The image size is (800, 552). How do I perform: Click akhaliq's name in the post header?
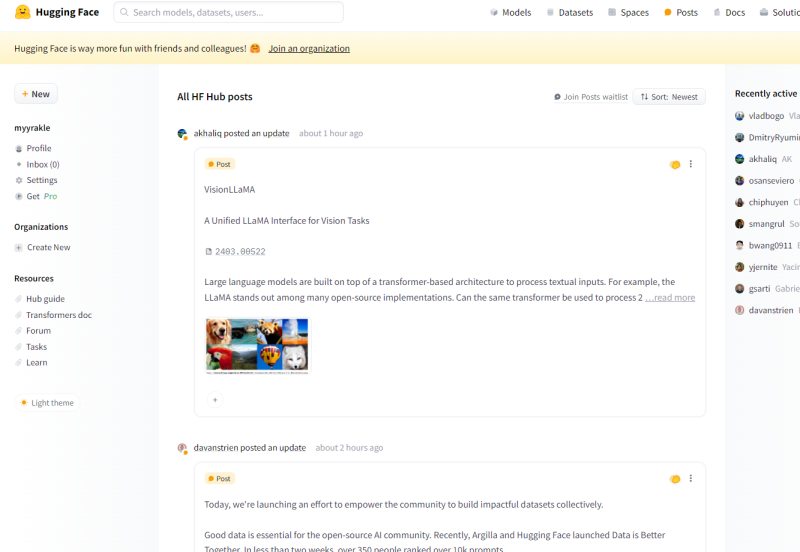[x=208, y=133]
